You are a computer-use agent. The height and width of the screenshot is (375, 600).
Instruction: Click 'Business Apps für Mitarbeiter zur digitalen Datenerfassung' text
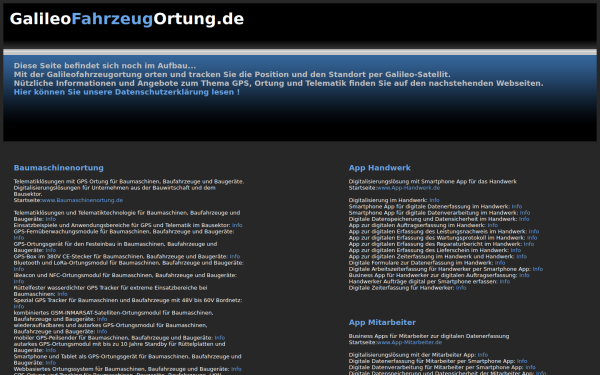coord(429,336)
